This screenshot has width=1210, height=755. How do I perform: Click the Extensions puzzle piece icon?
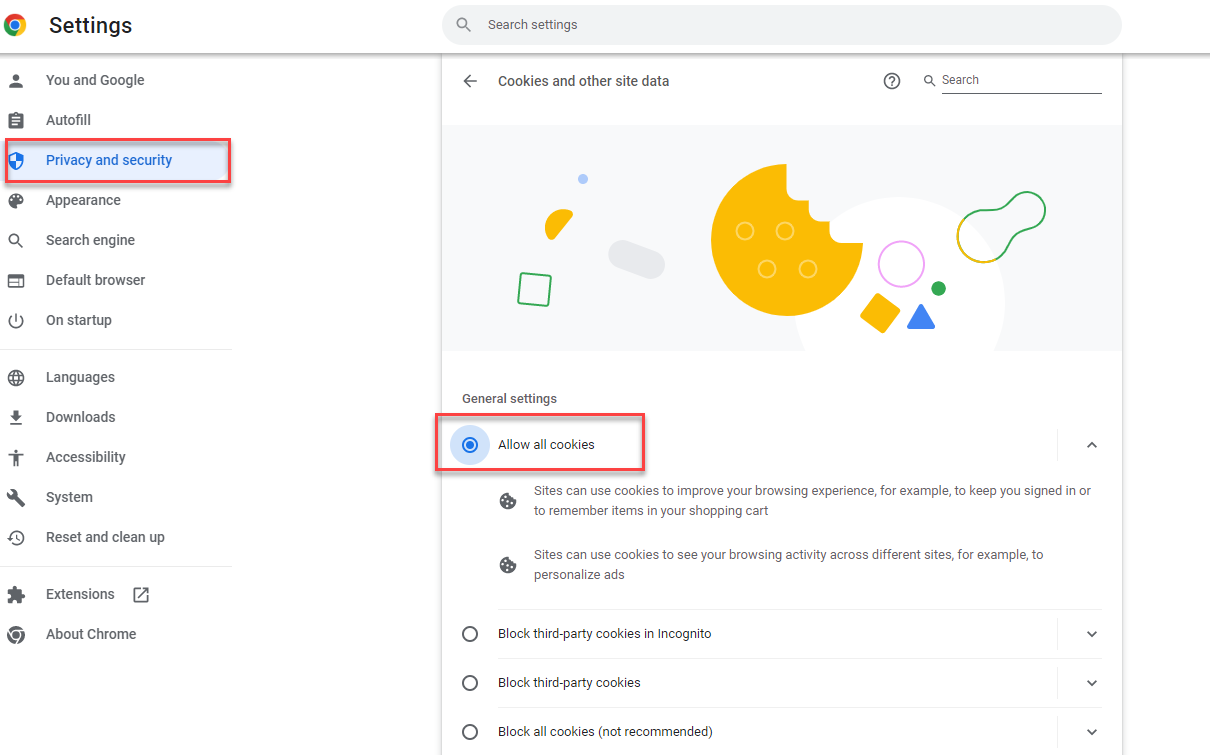coord(16,595)
